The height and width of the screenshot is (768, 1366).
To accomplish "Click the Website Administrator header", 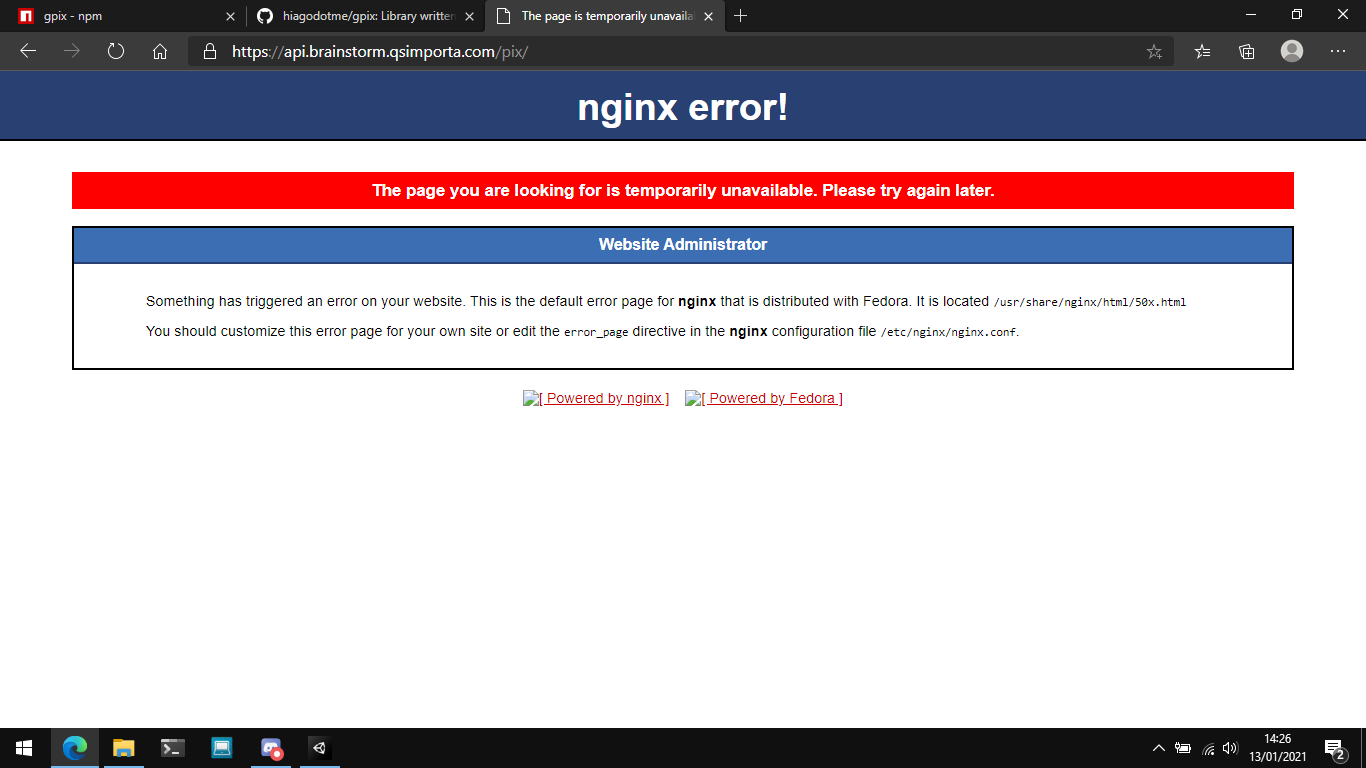I will [683, 245].
